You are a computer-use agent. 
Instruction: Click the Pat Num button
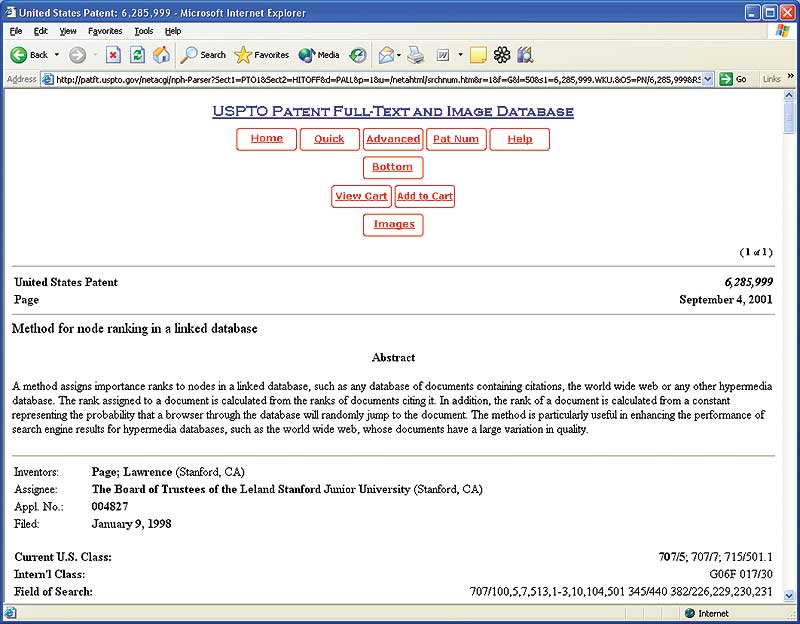coord(456,139)
